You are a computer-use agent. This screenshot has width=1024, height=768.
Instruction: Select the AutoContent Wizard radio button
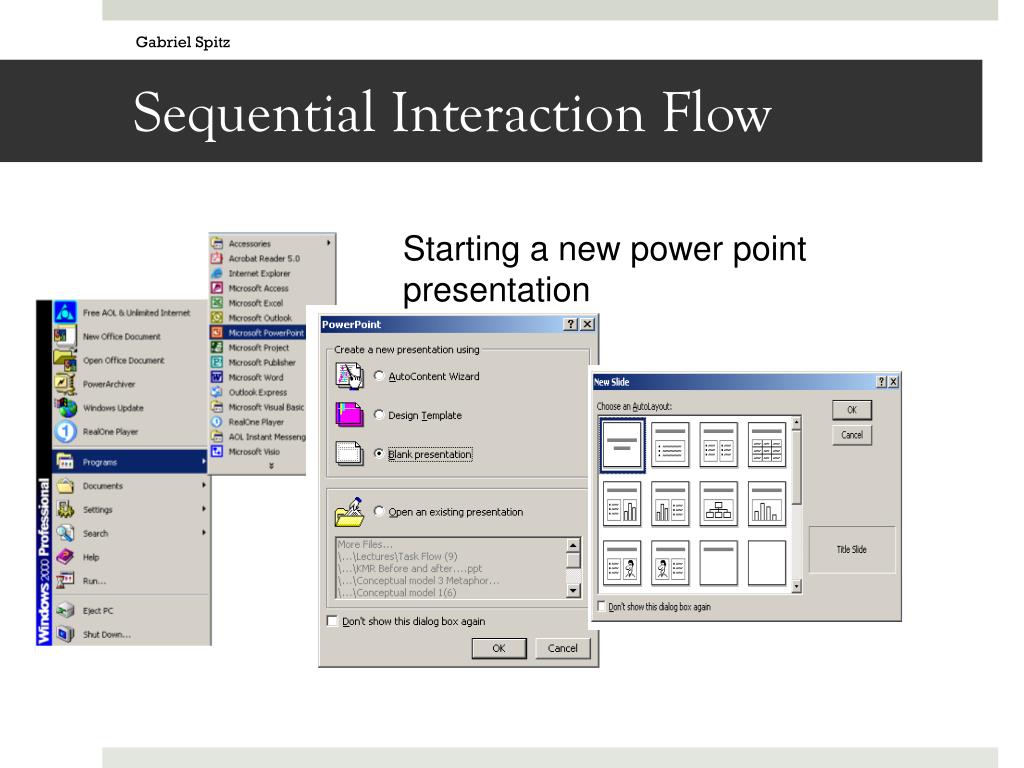point(379,376)
